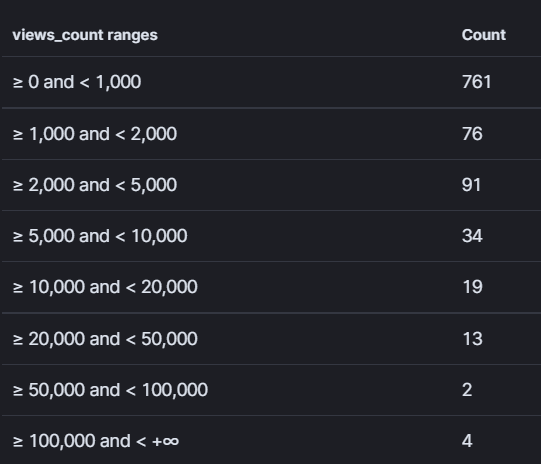Select the ≥ 50,000 and < 100,000 range
Viewport: 541px width, 464px height.
coord(110,390)
